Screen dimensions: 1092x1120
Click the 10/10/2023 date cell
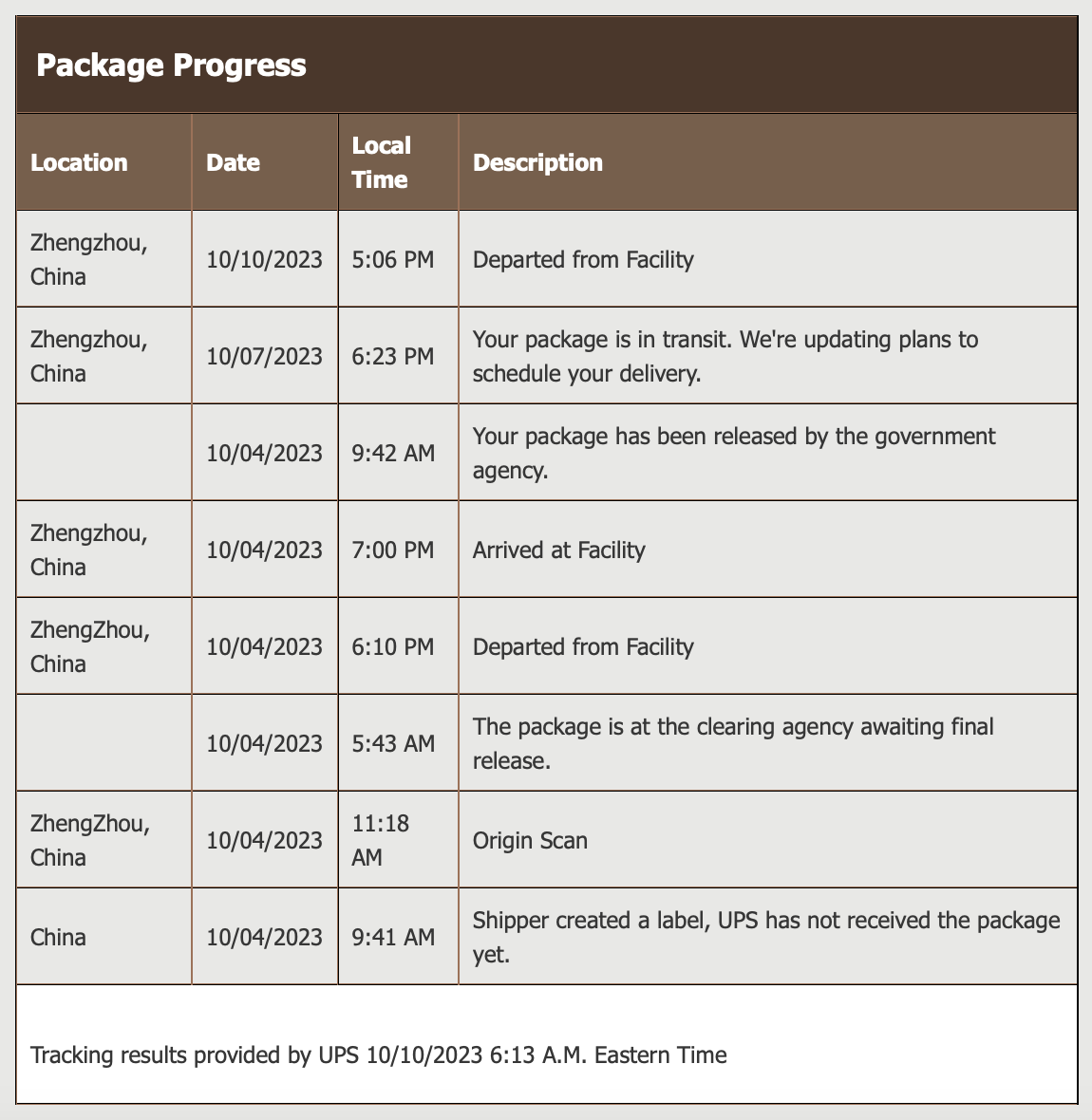pos(265,259)
